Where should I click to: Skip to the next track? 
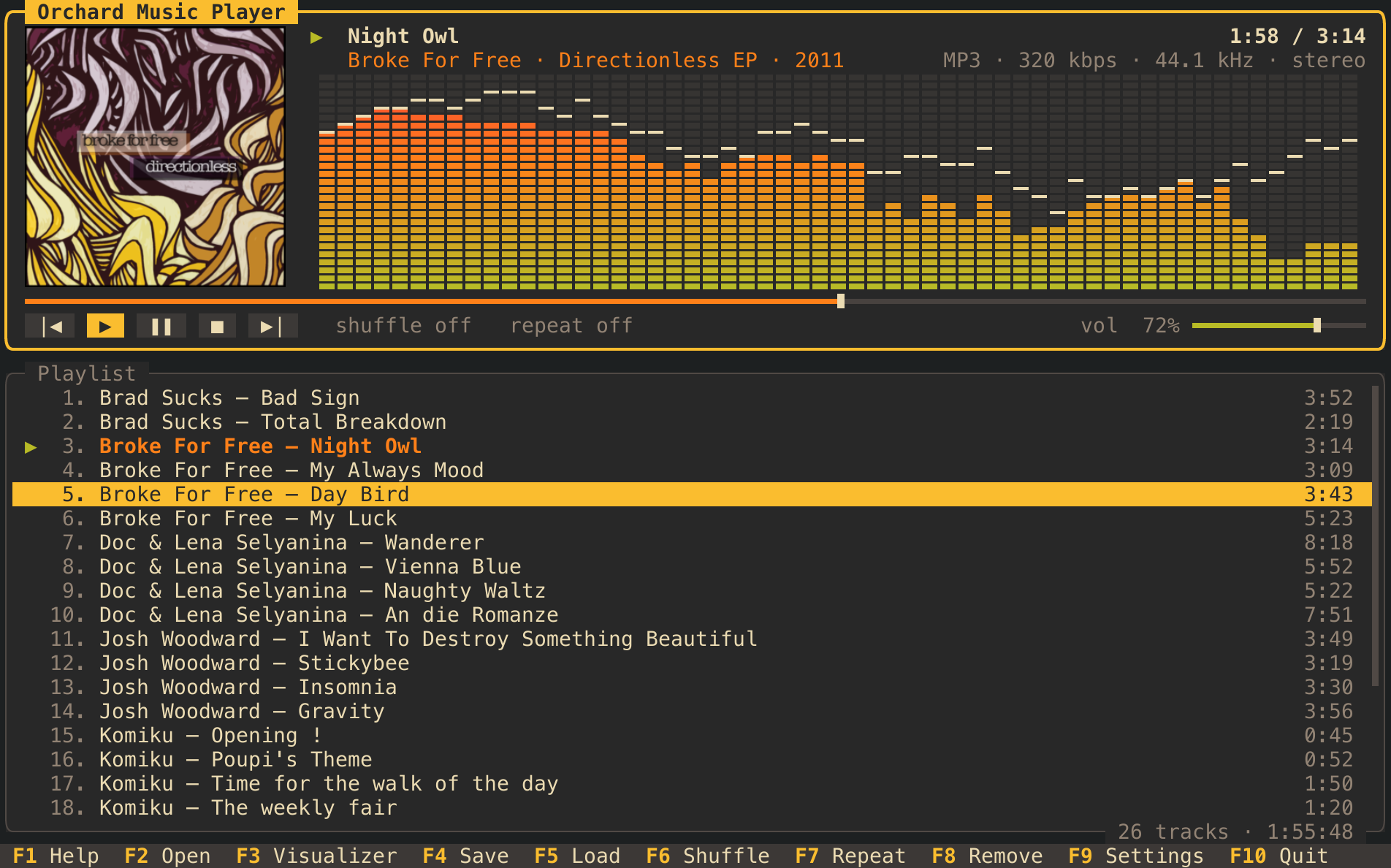(273, 326)
